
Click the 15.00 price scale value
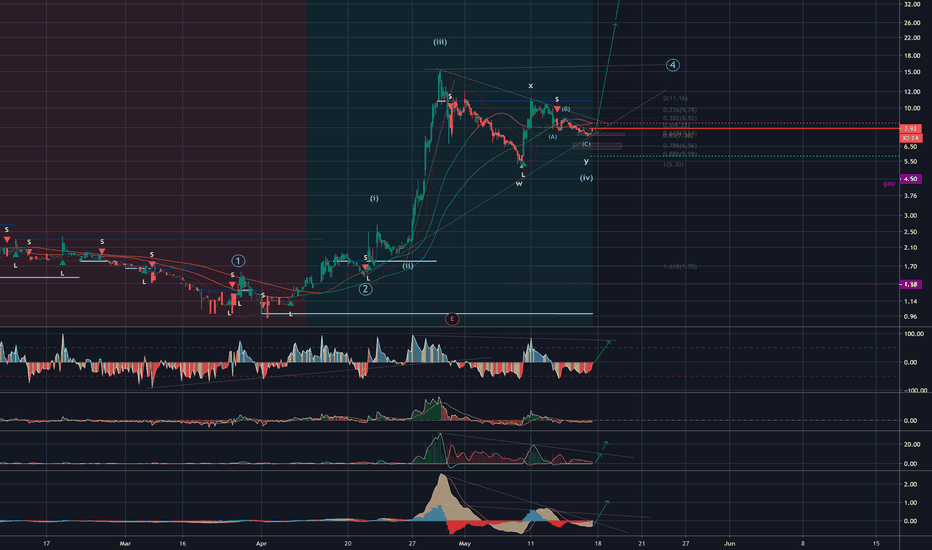click(x=912, y=73)
